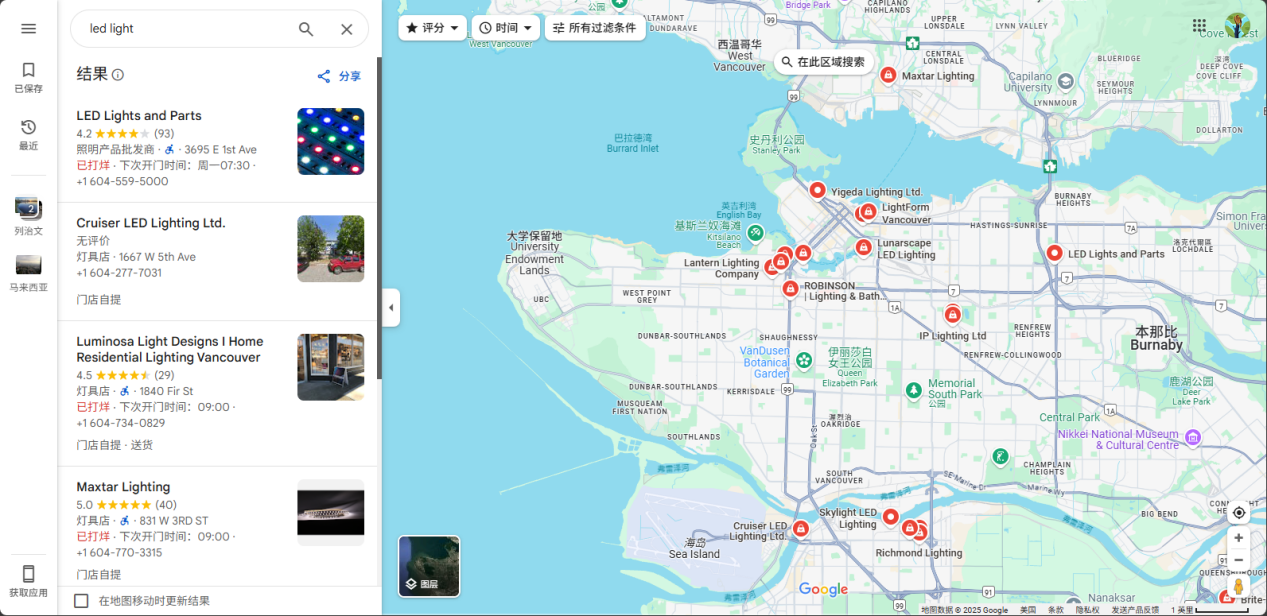This screenshot has height=616, width=1267.
Task: Click phone number +1 604-559-5000
Action: coord(122,181)
